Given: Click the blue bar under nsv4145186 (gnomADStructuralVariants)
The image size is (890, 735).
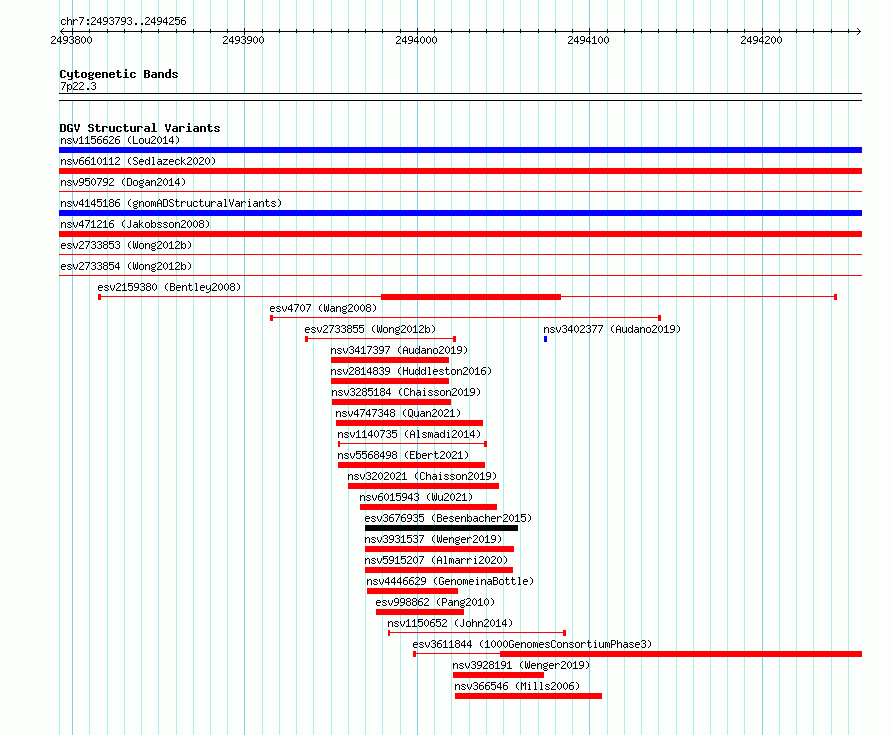Looking at the screenshot, I should 460,213.
